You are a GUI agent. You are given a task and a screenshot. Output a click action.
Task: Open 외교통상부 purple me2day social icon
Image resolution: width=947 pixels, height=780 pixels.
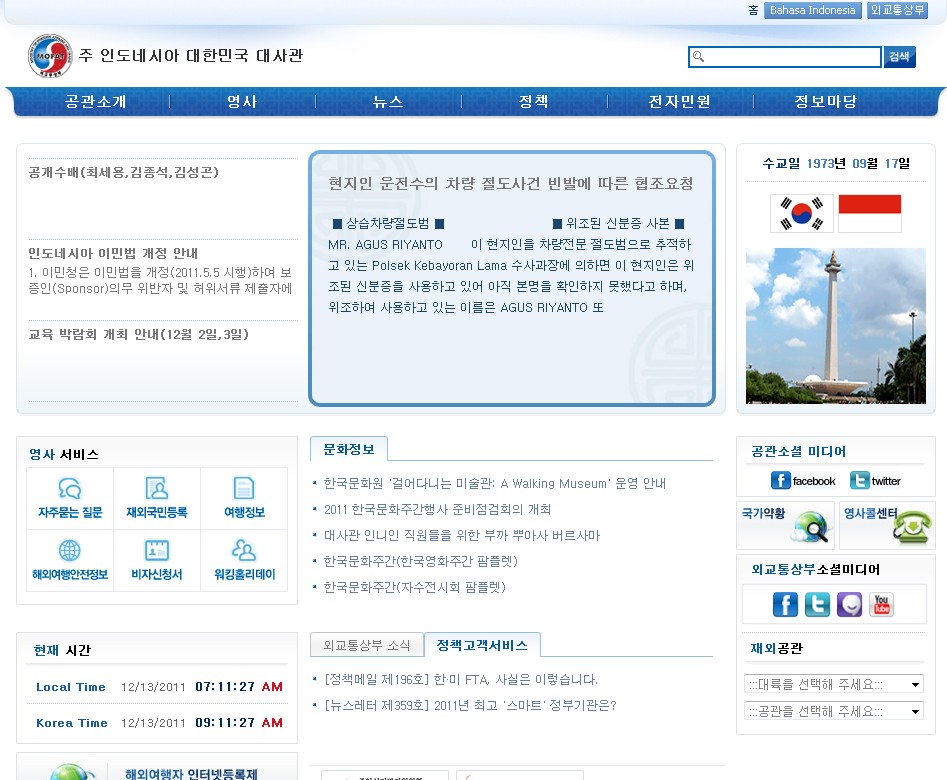click(x=849, y=604)
